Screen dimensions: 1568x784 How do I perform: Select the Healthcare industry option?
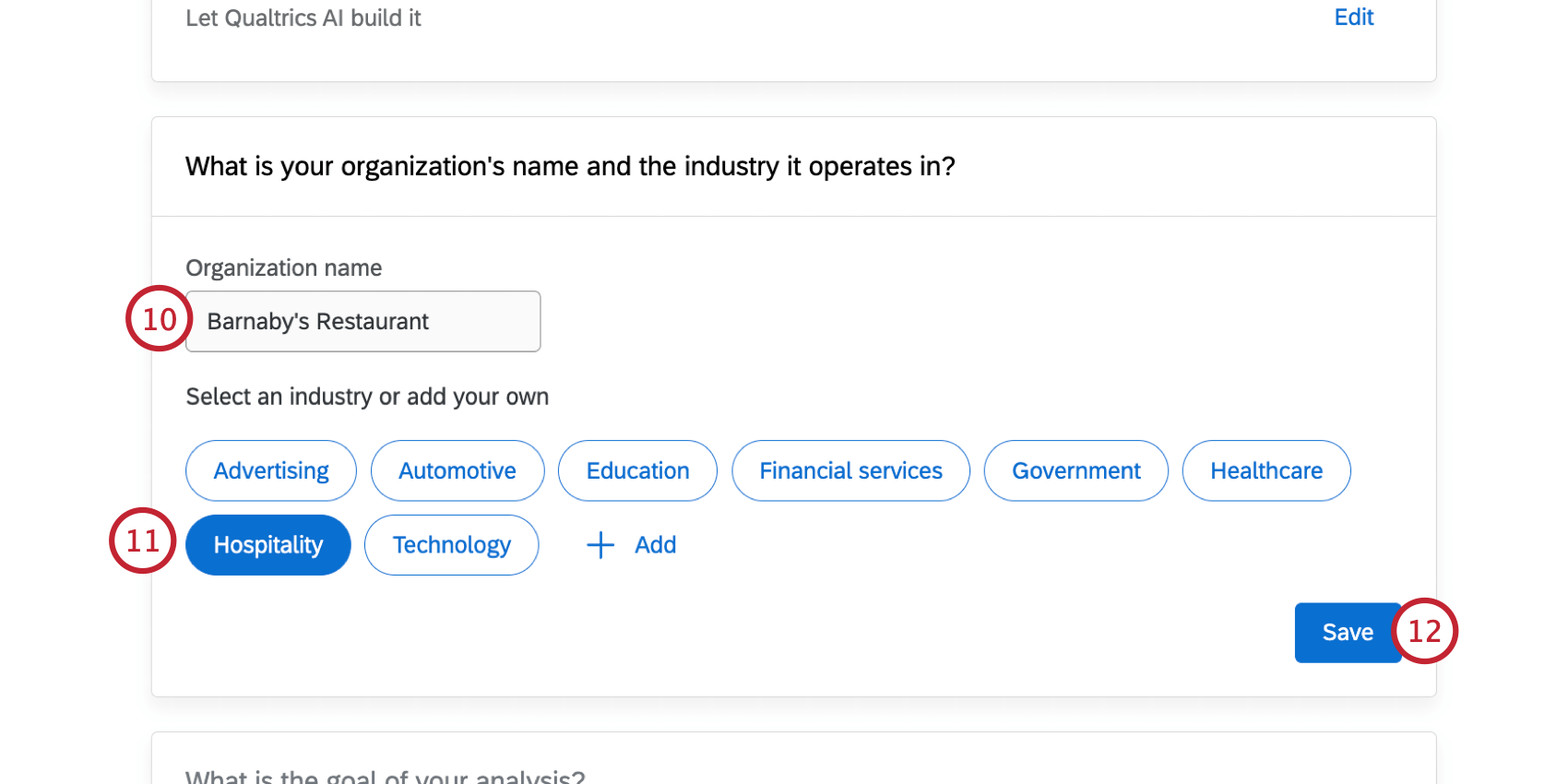(x=1265, y=471)
